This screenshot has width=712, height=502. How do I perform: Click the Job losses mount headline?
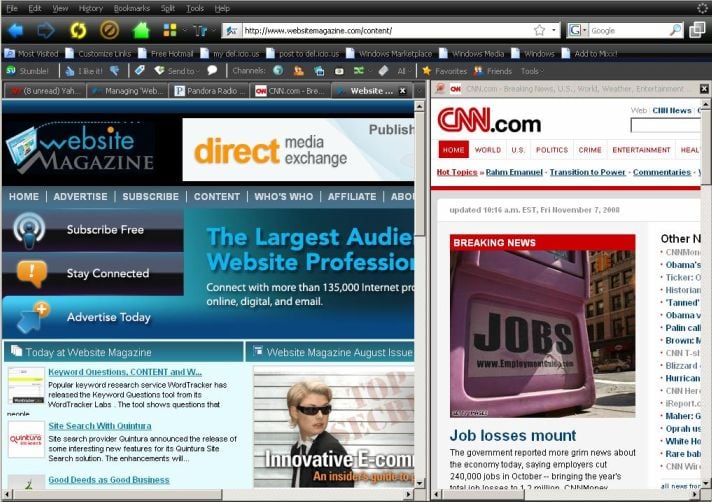(x=512, y=435)
